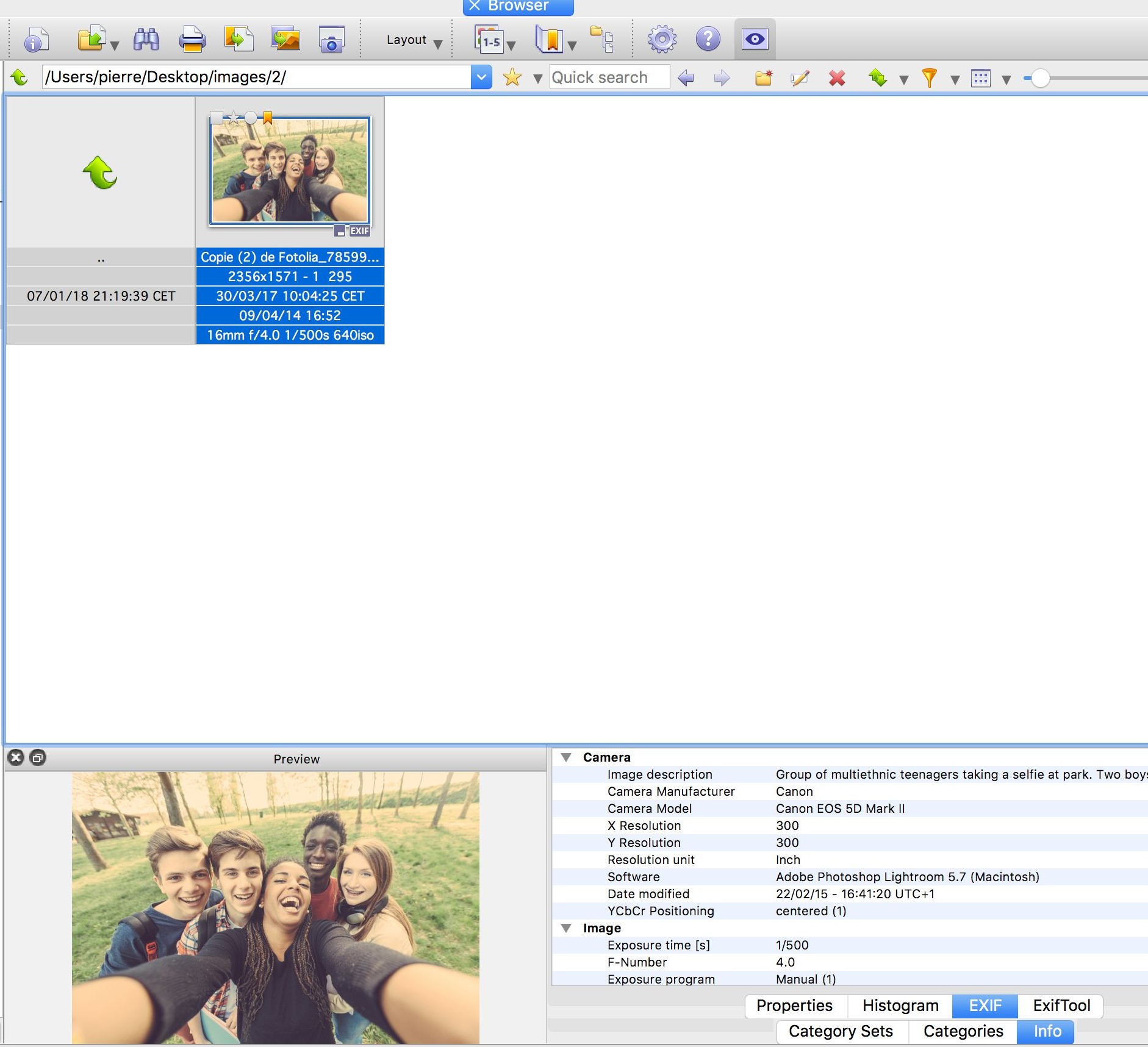Open the bookmark catalog dropdown arrow

point(572,45)
